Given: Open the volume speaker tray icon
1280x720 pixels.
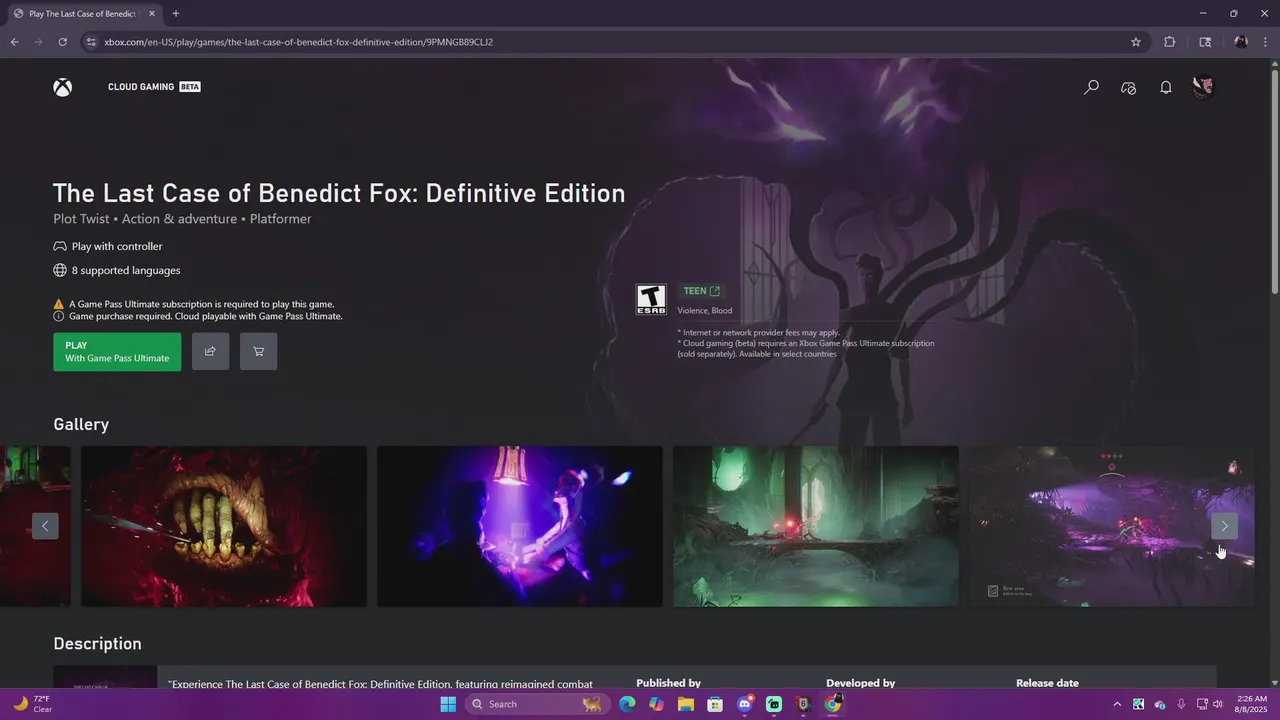Looking at the screenshot, I should [1218, 704].
